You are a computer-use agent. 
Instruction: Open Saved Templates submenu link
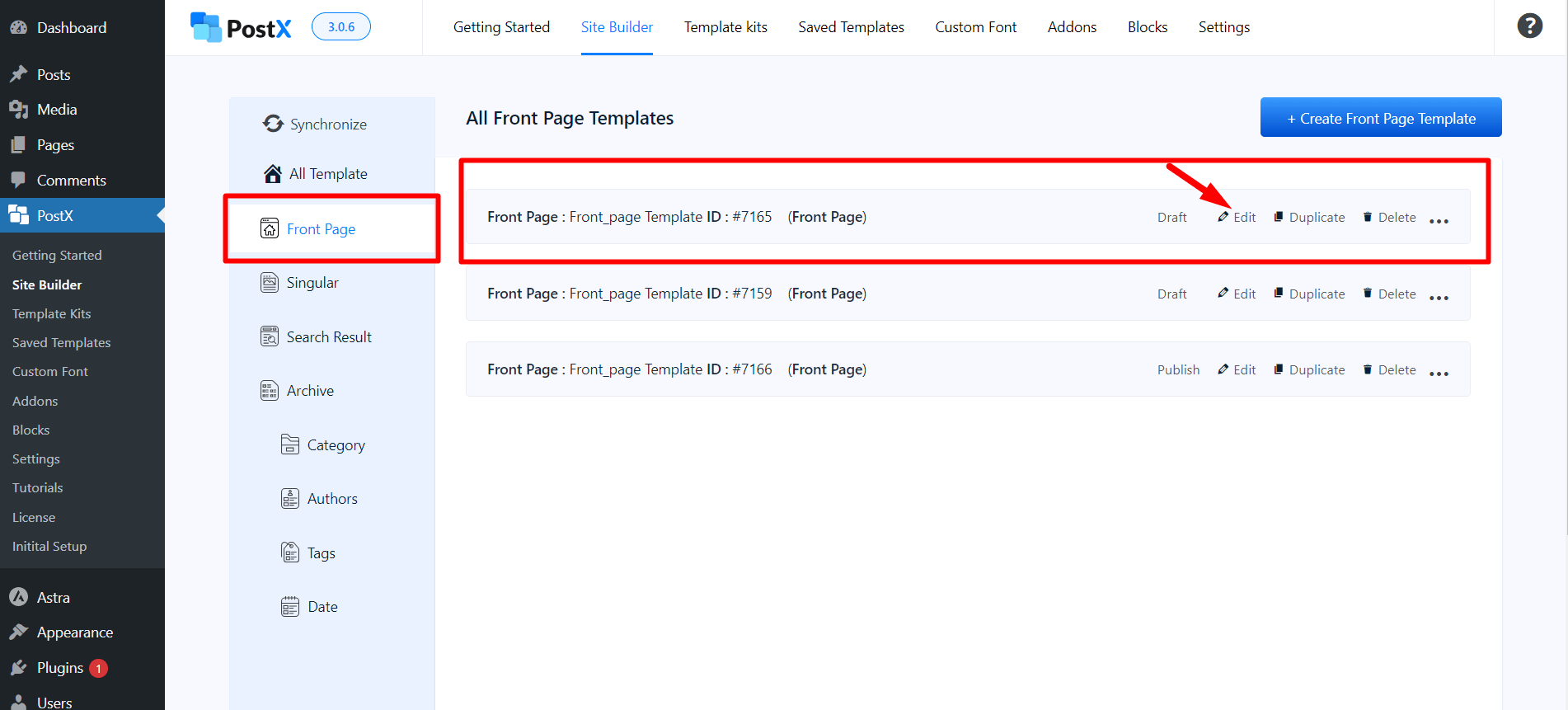pyautogui.click(x=61, y=342)
